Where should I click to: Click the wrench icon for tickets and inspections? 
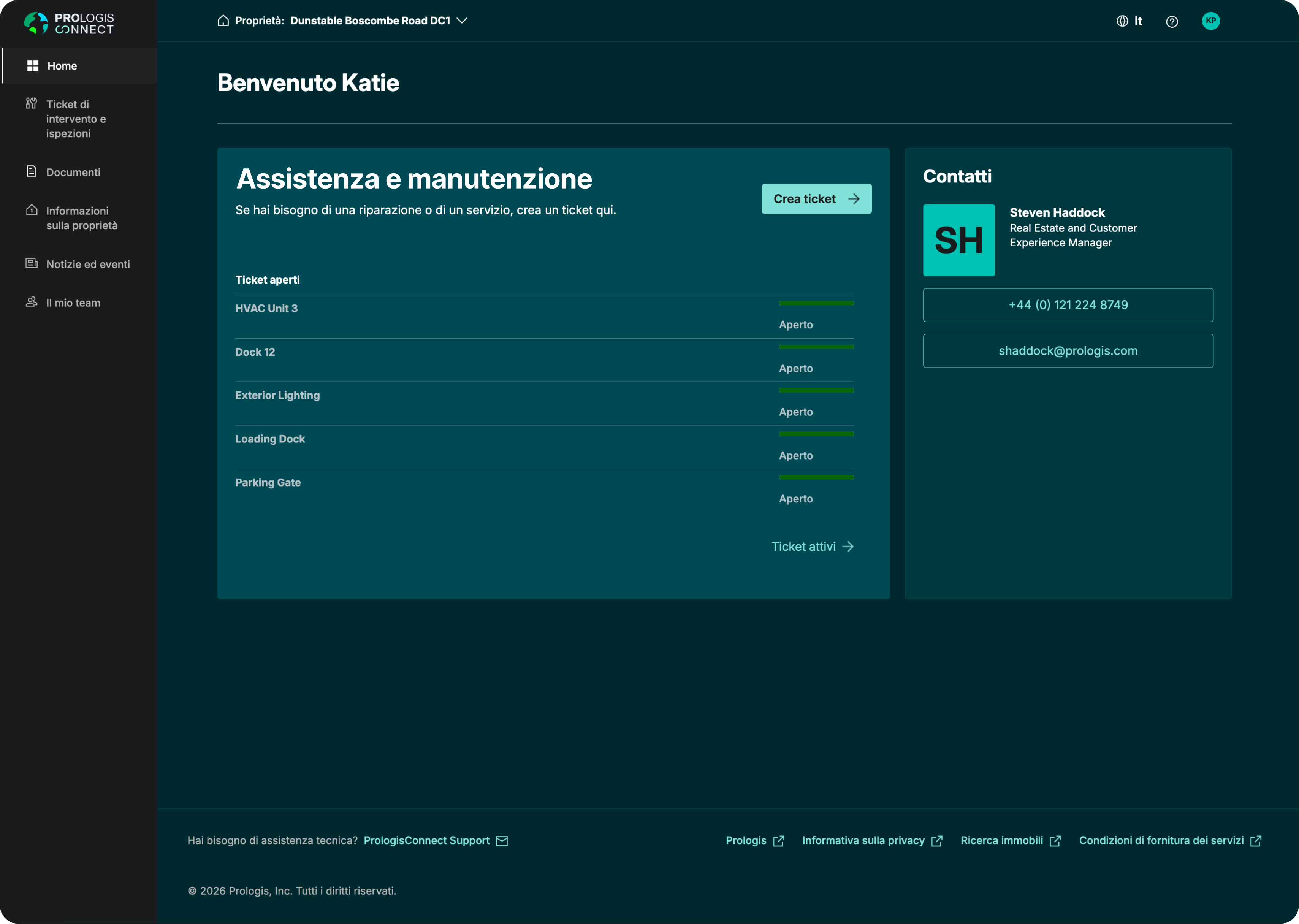[31, 103]
